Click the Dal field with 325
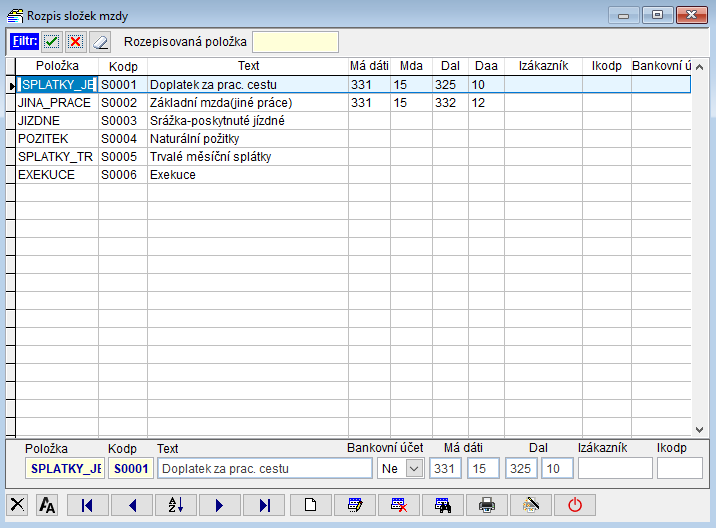This screenshot has width=716, height=528. coord(521,469)
